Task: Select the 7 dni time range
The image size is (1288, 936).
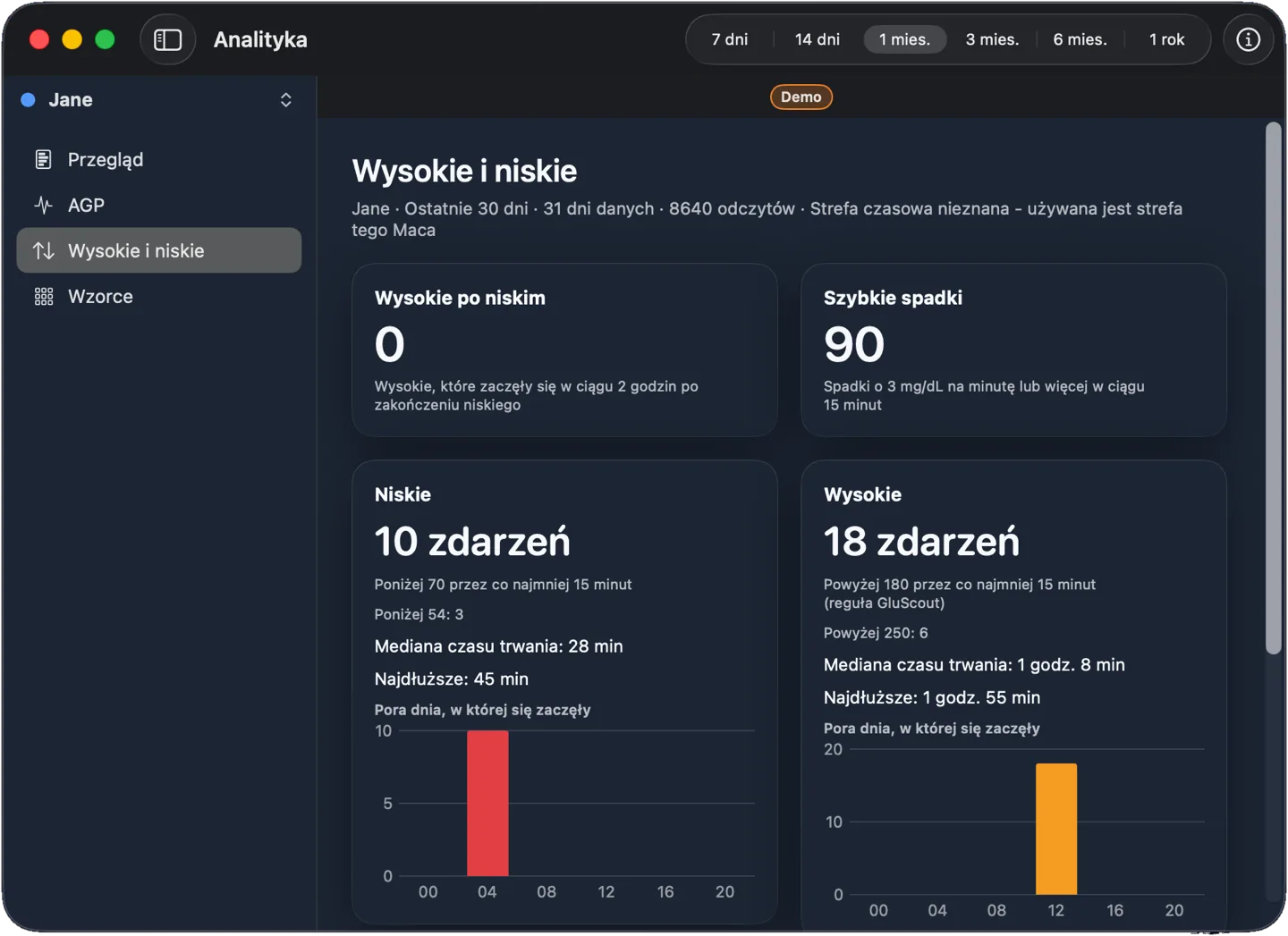Action: (x=730, y=39)
